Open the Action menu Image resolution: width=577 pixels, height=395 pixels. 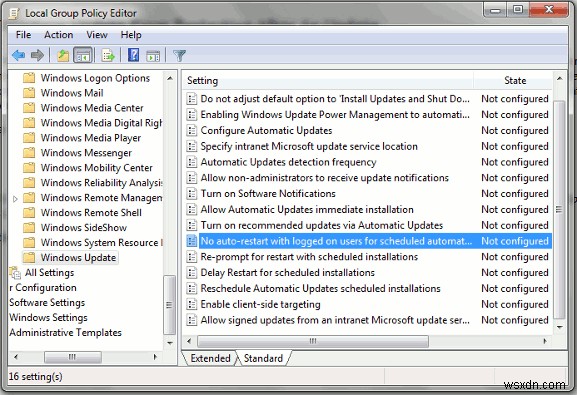59,35
